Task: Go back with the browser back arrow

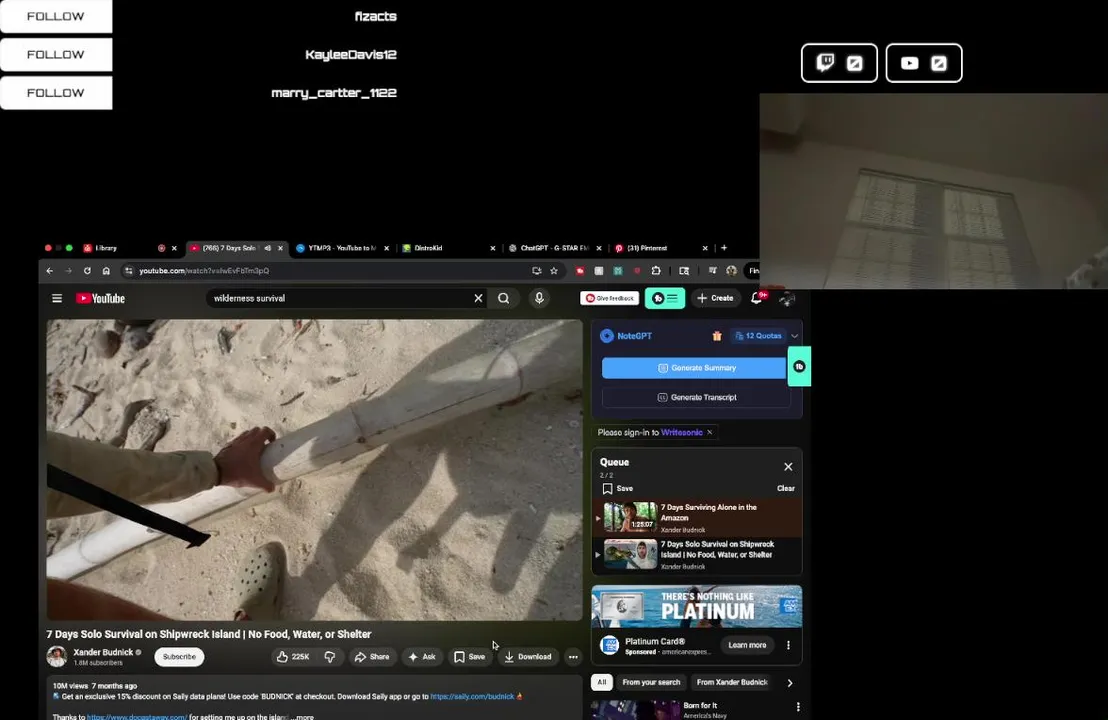Action: (49, 271)
